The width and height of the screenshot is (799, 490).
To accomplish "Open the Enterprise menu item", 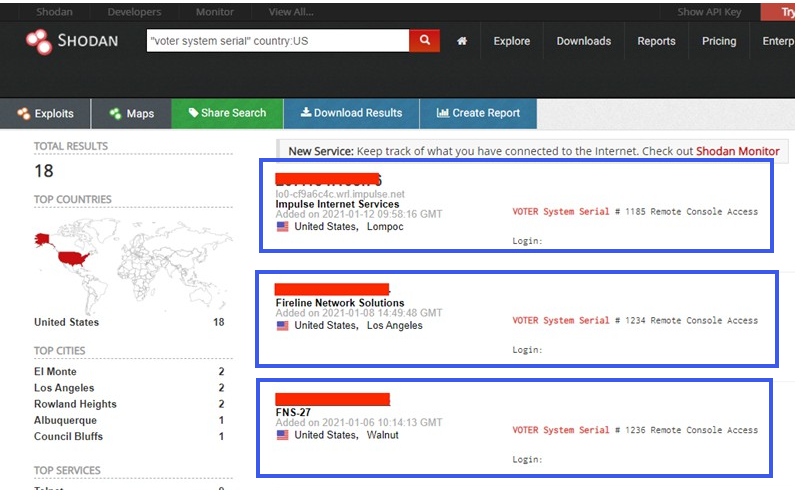I will [778, 41].
